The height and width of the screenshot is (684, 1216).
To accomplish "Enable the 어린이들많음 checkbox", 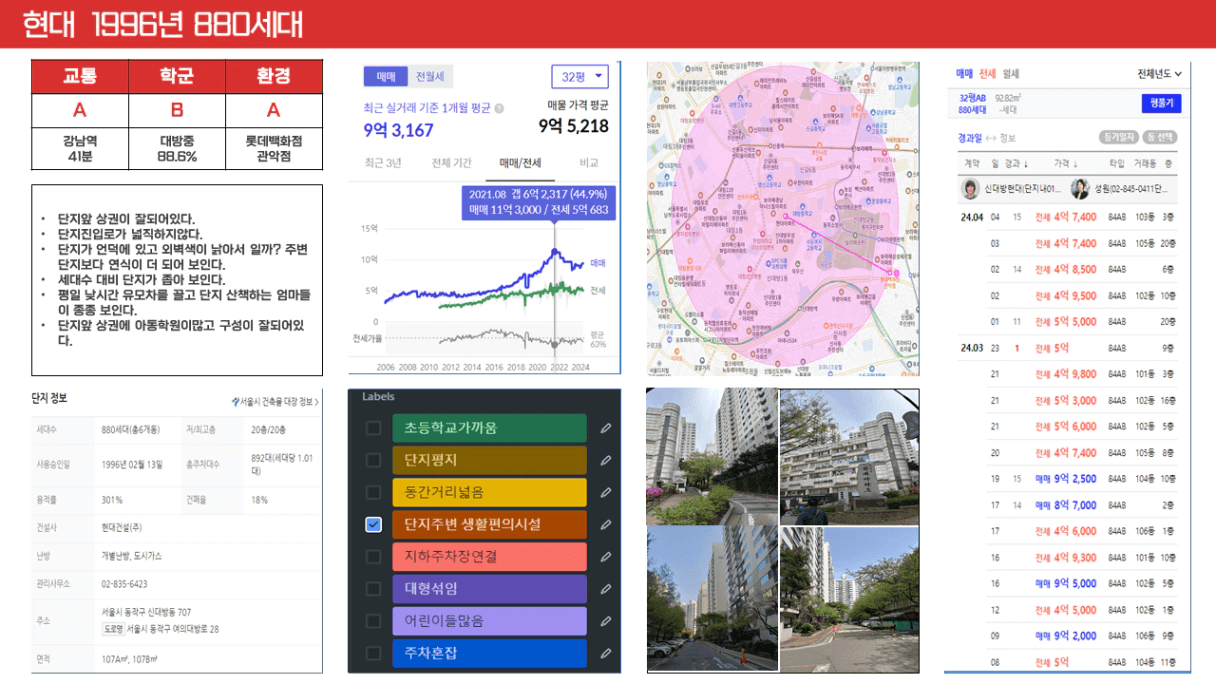I will (373, 621).
